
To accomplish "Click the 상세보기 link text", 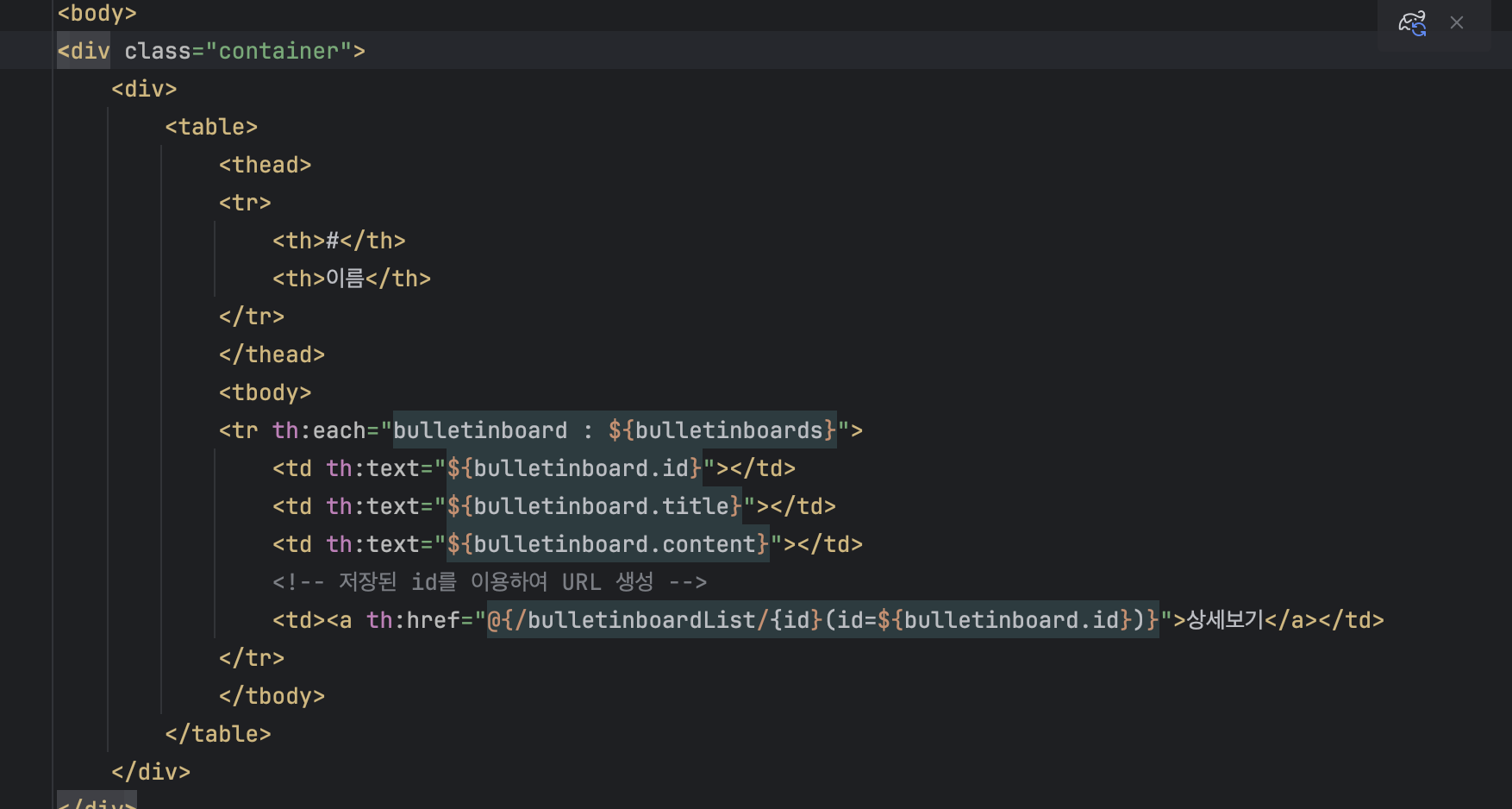I will 1225,620.
